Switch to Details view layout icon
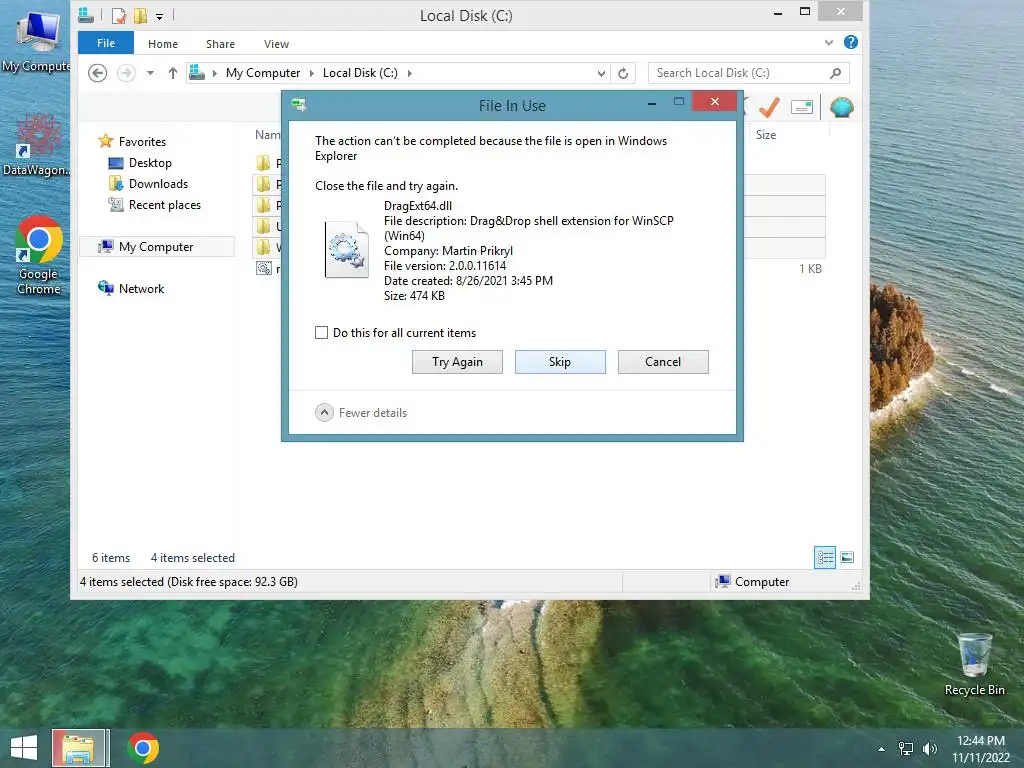 tap(825, 558)
